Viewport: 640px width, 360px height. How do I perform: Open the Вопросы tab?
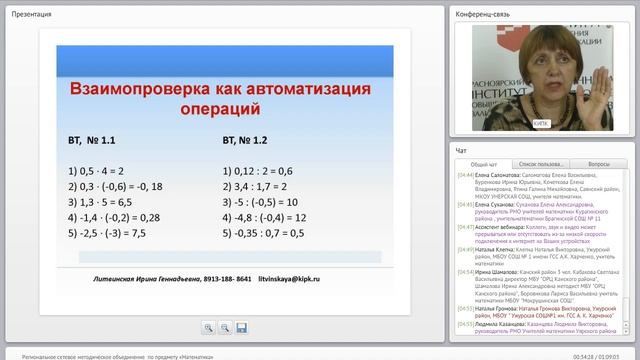tap(598, 164)
